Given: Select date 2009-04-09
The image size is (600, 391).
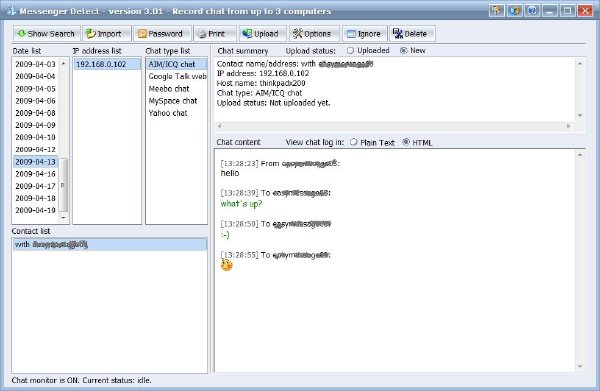Looking at the screenshot, I should pos(35,125).
